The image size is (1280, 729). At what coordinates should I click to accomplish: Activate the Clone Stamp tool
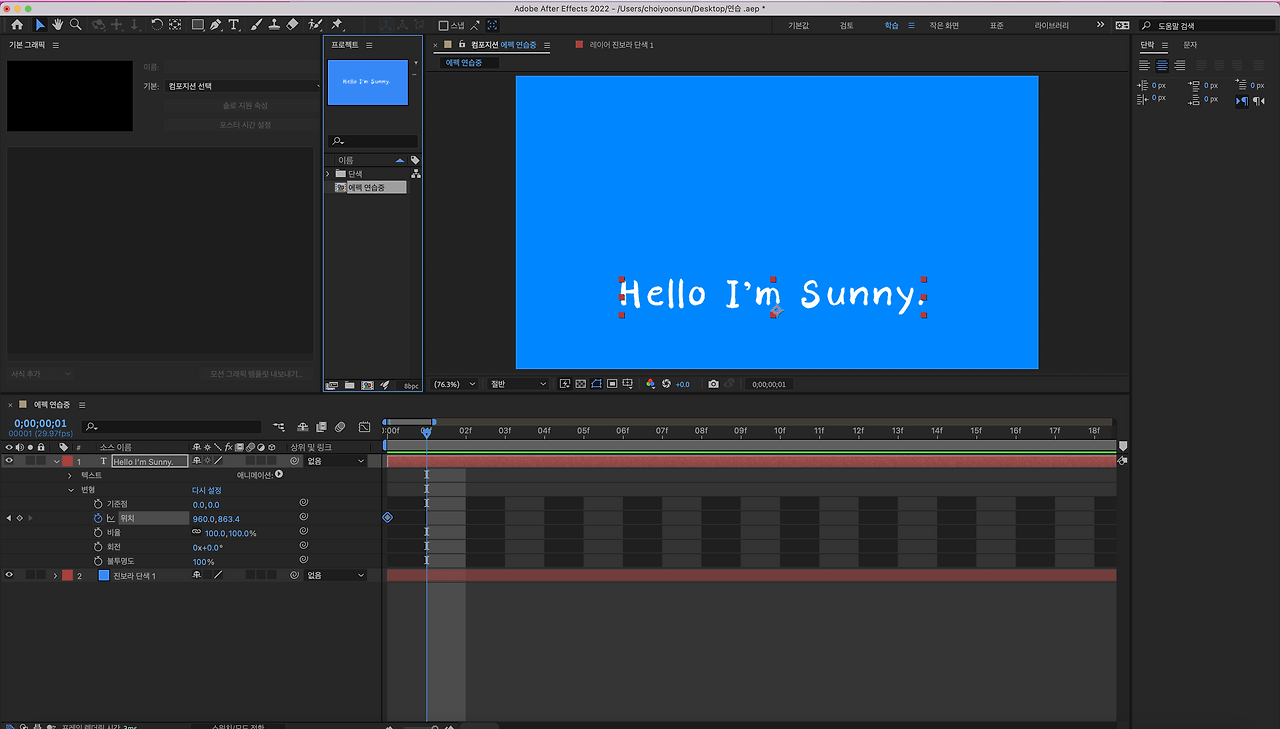274,25
